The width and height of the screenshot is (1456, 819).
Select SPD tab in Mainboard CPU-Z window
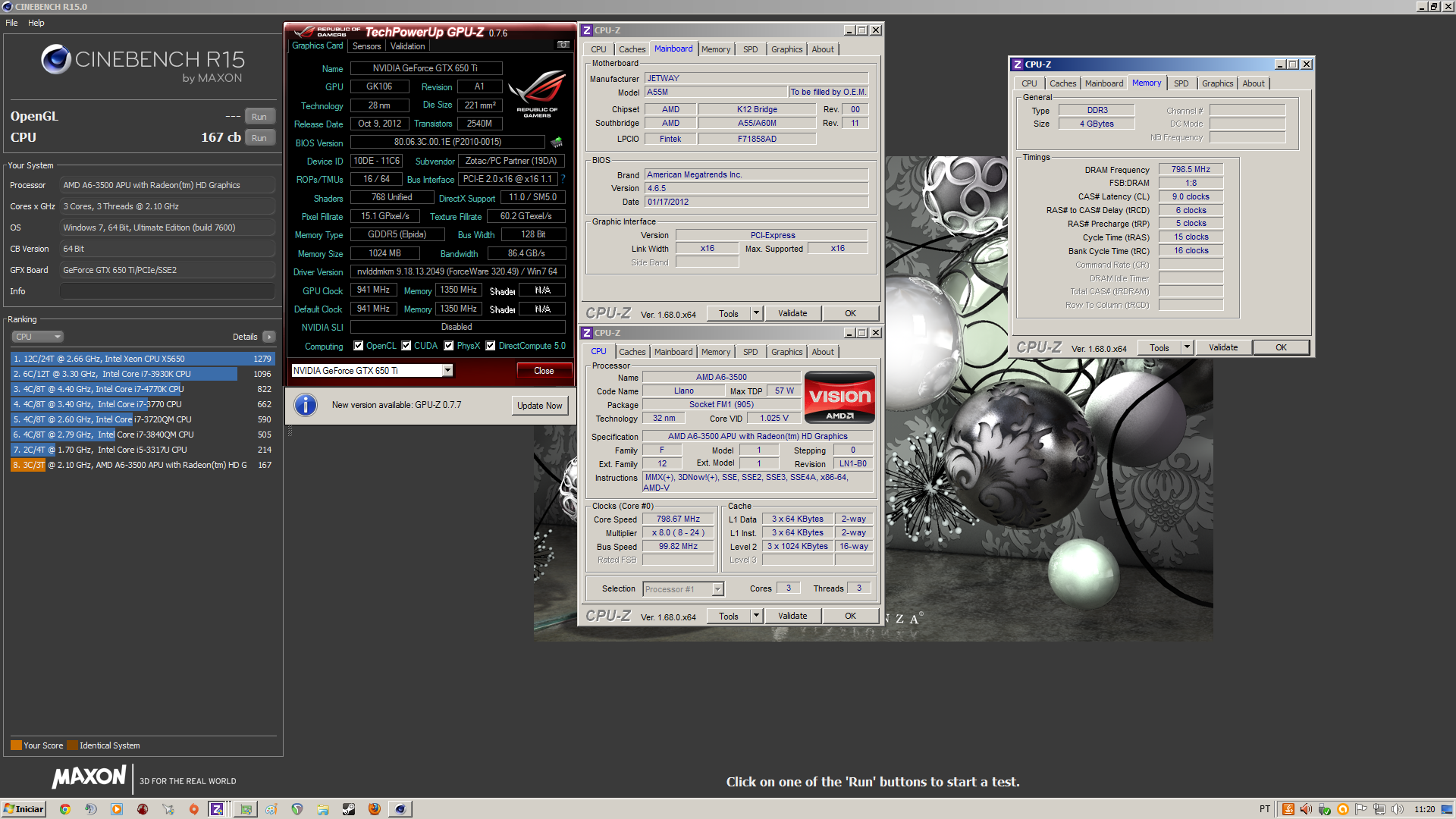(x=751, y=49)
